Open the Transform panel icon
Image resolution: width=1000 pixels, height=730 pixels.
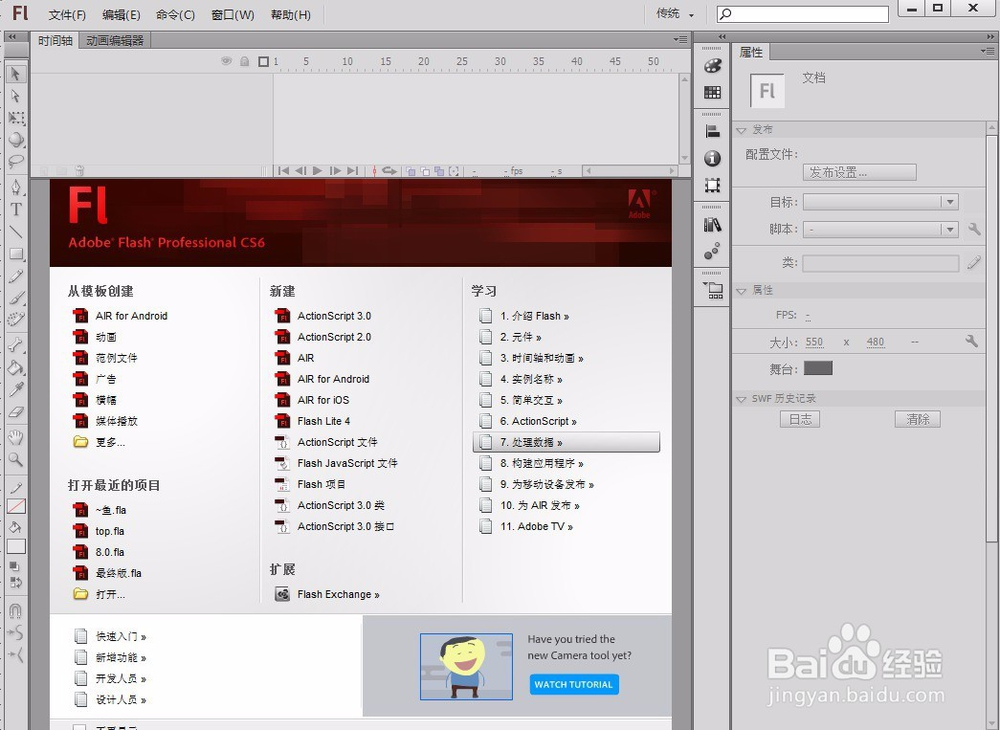click(712, 186)
